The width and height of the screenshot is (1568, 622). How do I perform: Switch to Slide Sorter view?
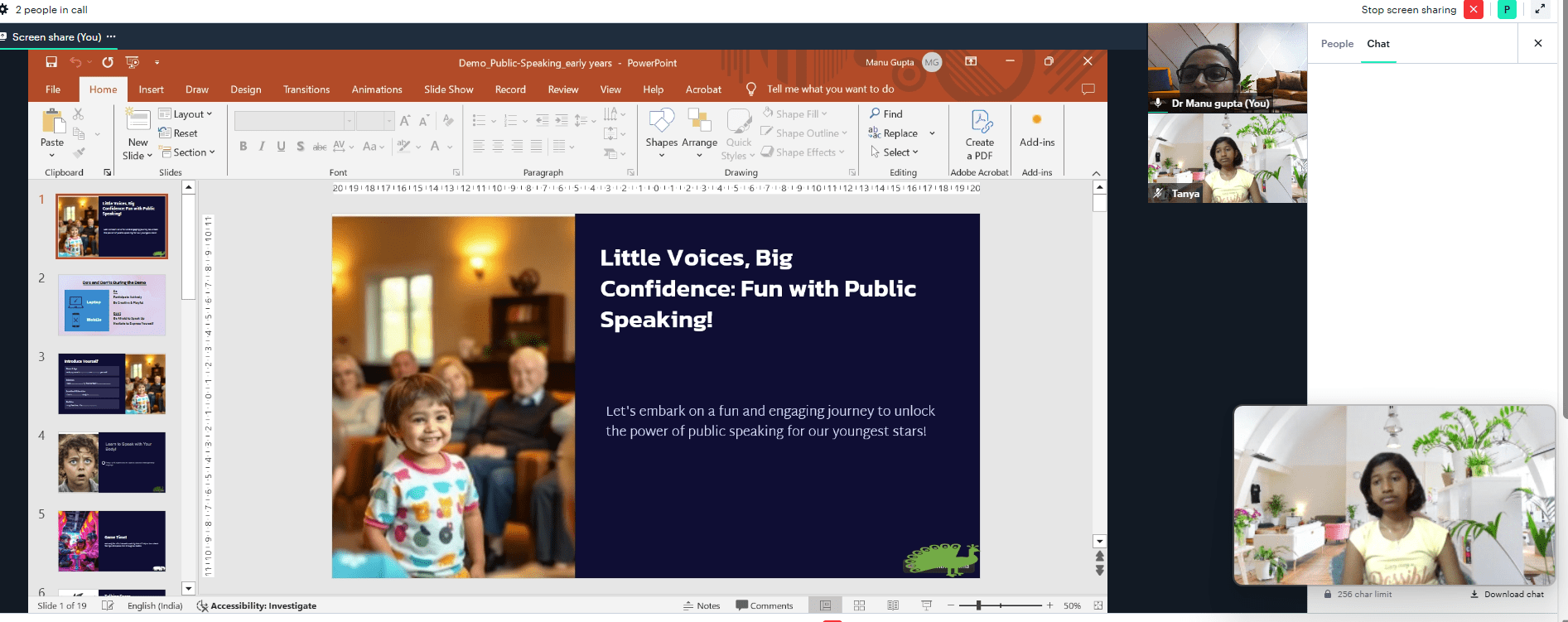[x=859, y=605]
